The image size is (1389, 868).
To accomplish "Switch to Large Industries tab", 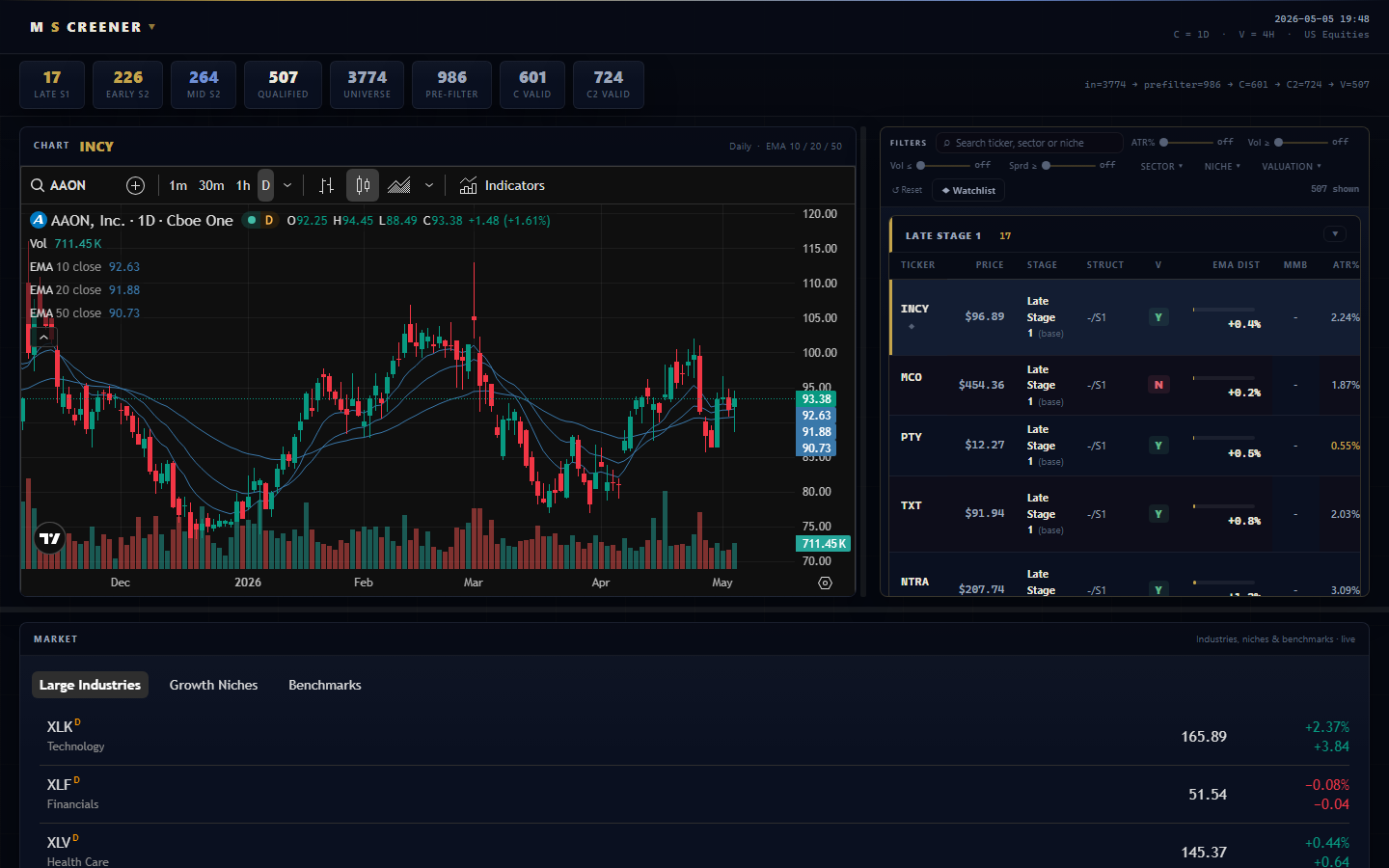I will 90,685.
